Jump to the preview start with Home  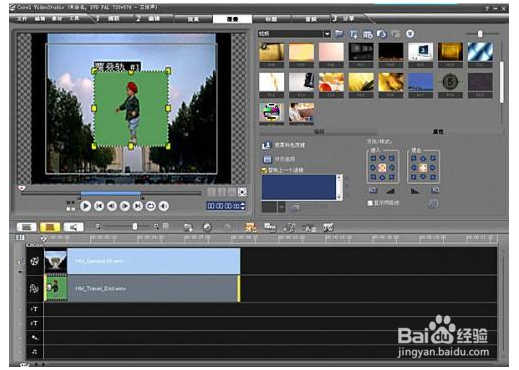point(99,206)
